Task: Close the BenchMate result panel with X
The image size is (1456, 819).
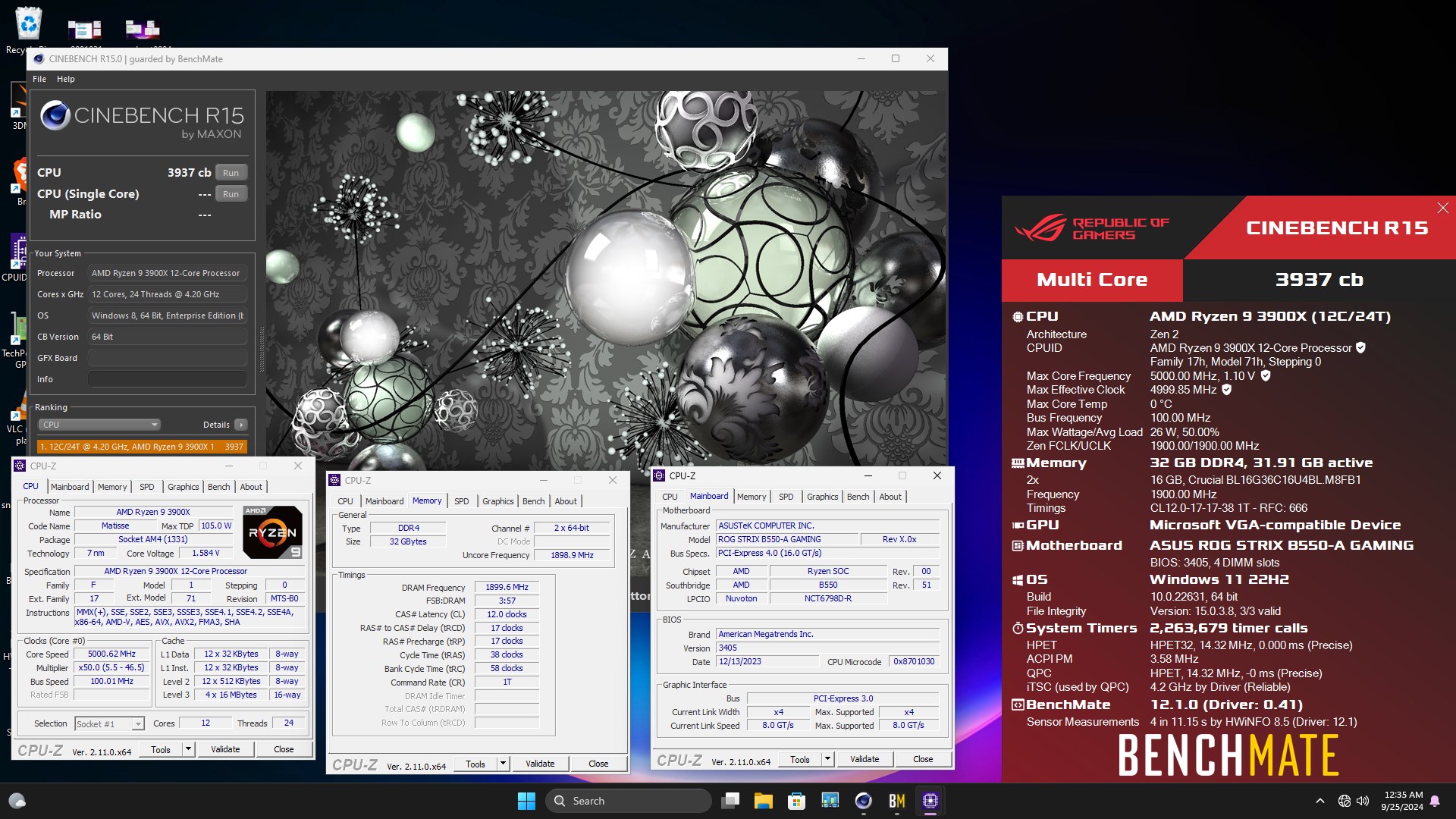Action: (x=1442, y=208)
